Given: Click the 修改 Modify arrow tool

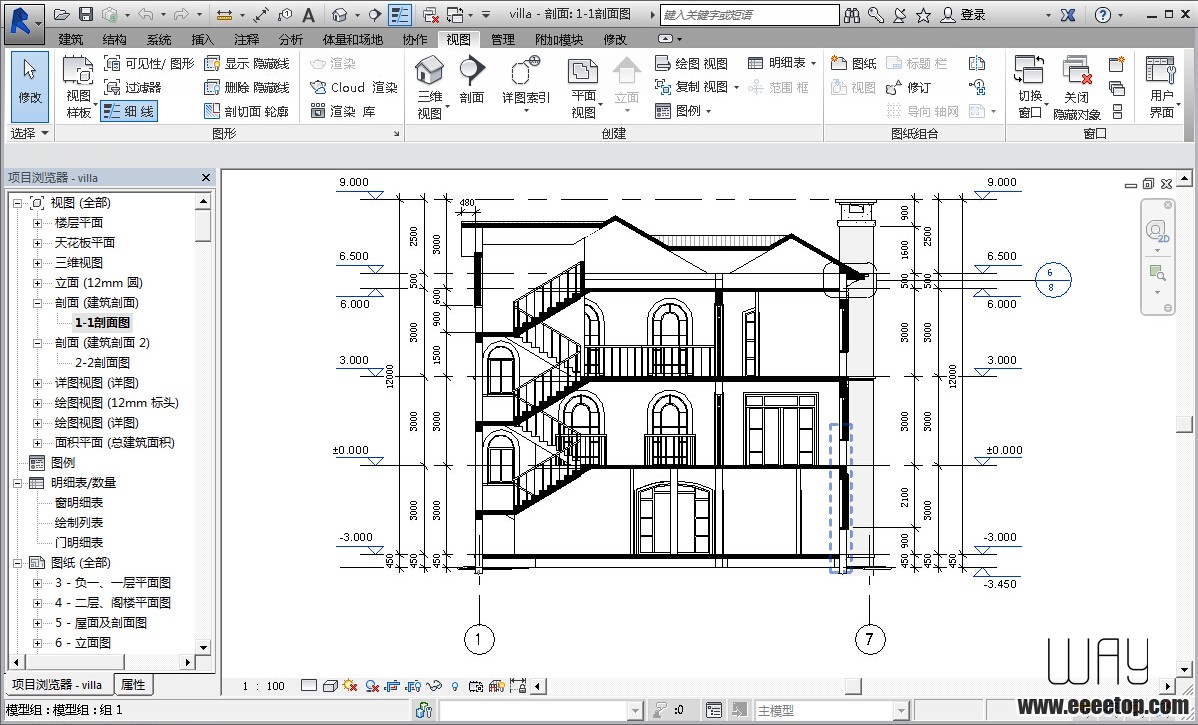Looking at the screenshot, I should [x=30, y=86].
